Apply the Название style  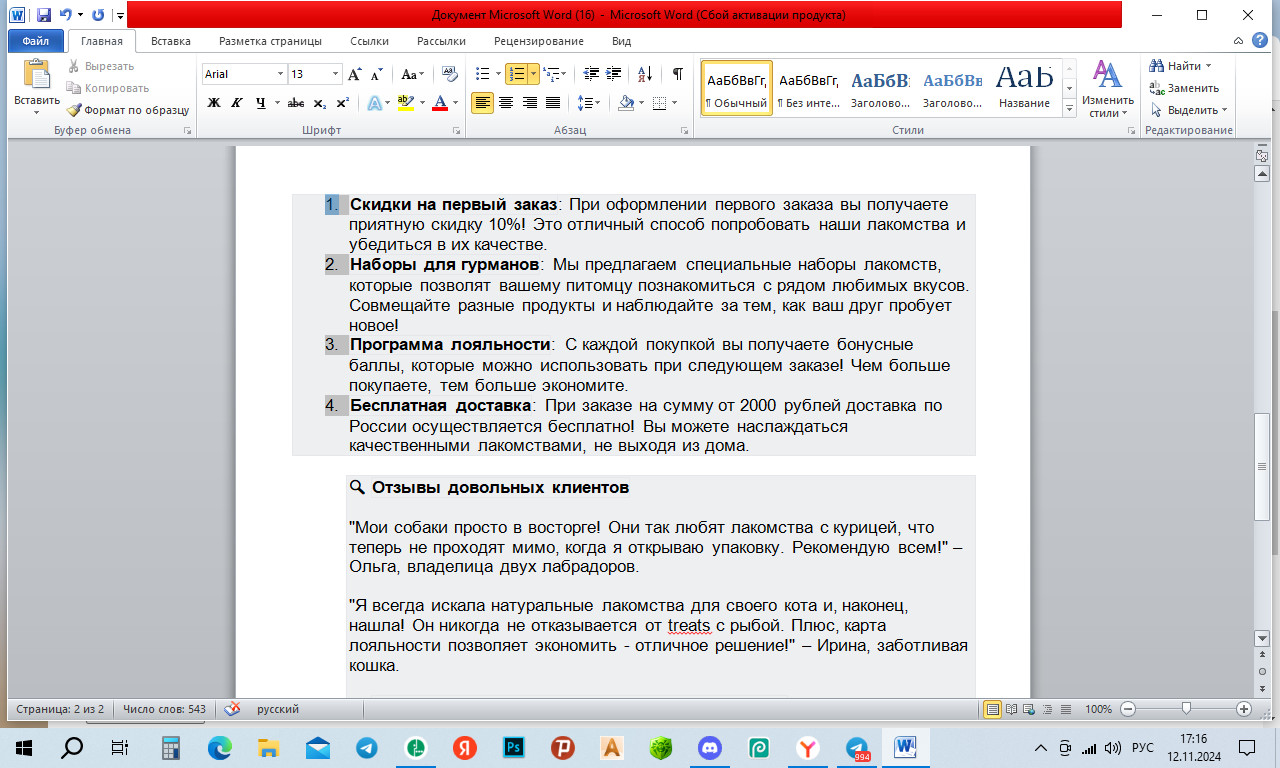coord(1024,88)
